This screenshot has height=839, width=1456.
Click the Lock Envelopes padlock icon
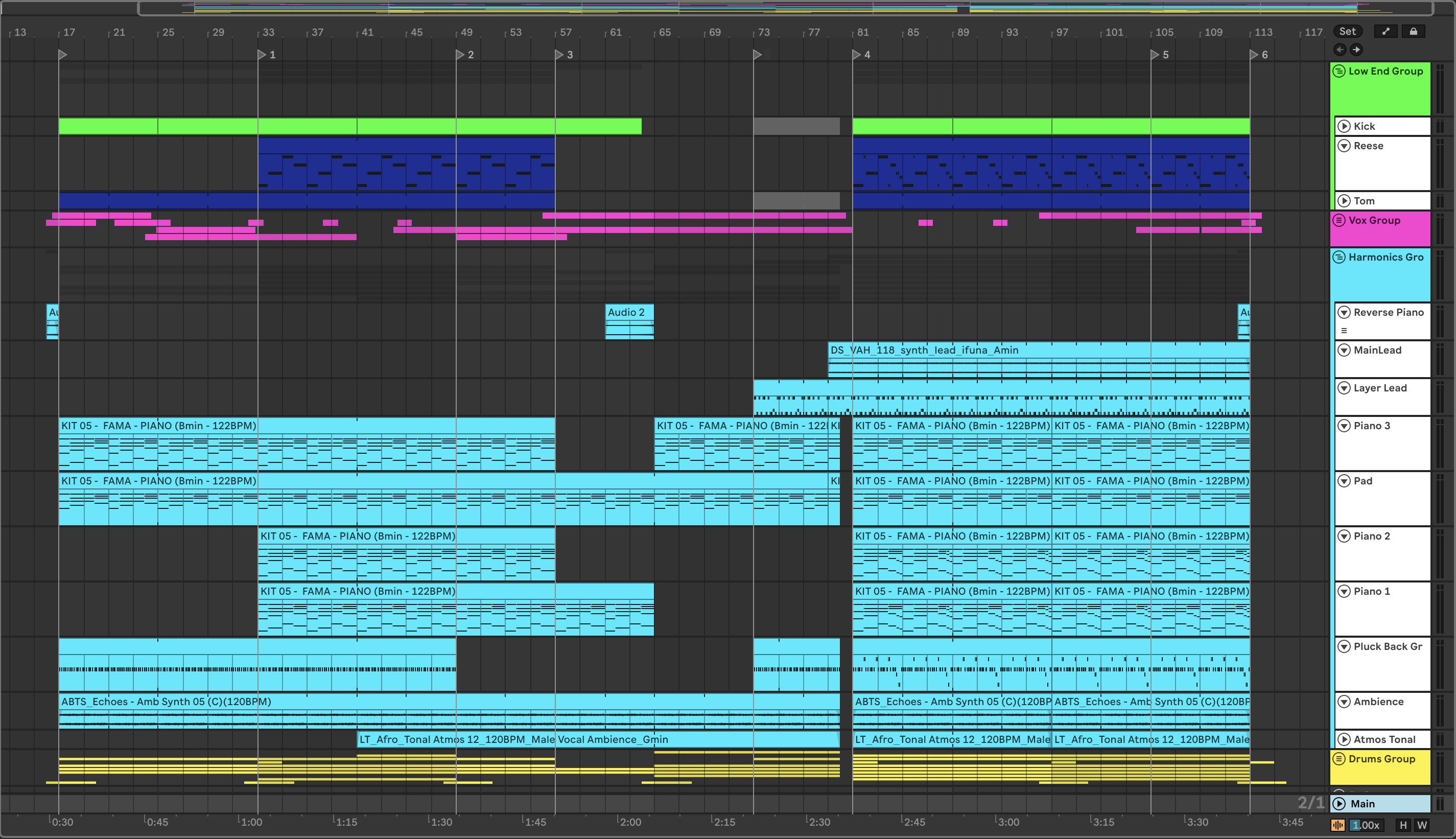[x=1414, y=32]
